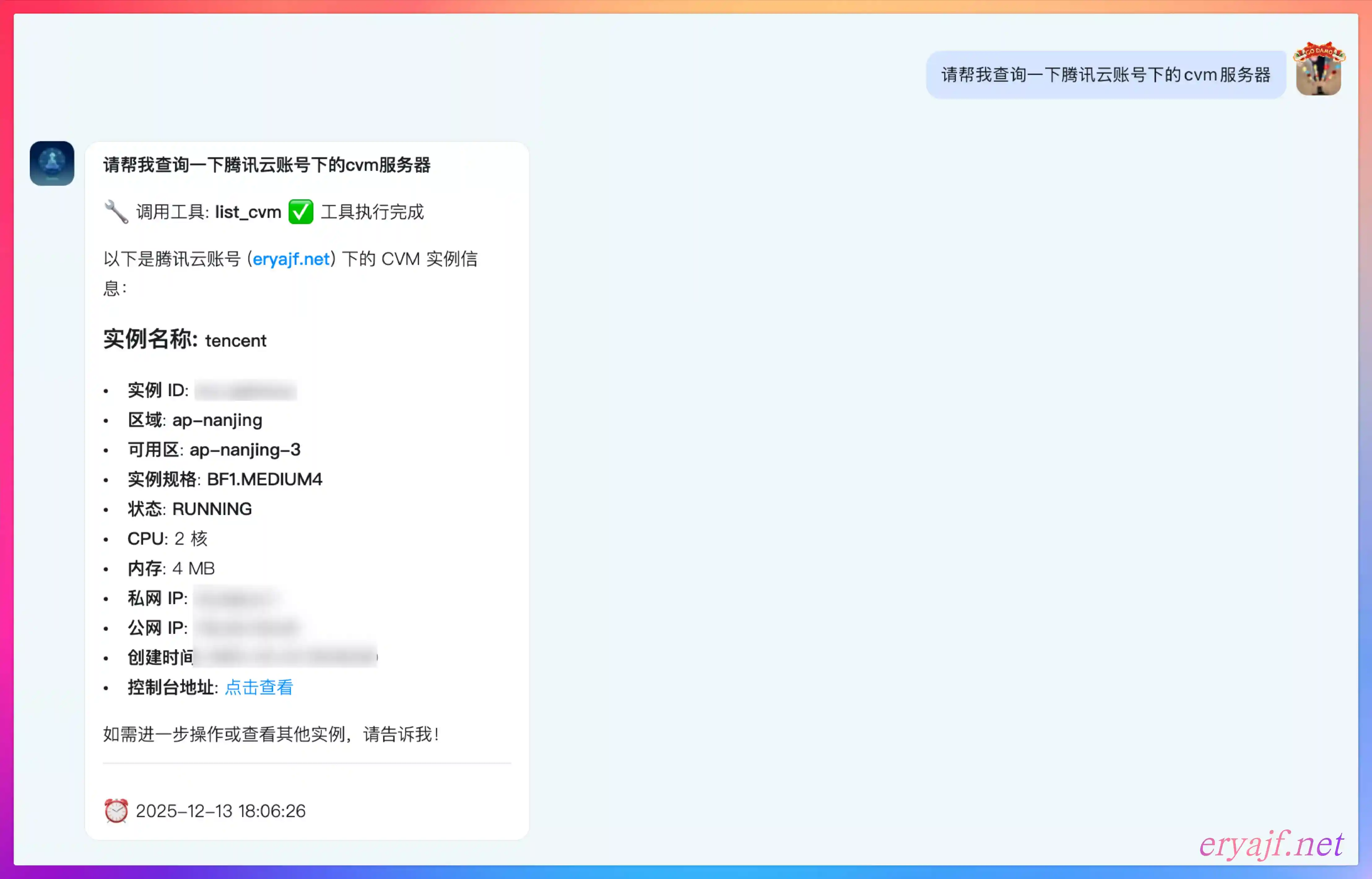Click the 实例名称: tencent heading
1372x879 pixels.
point(184,340)
